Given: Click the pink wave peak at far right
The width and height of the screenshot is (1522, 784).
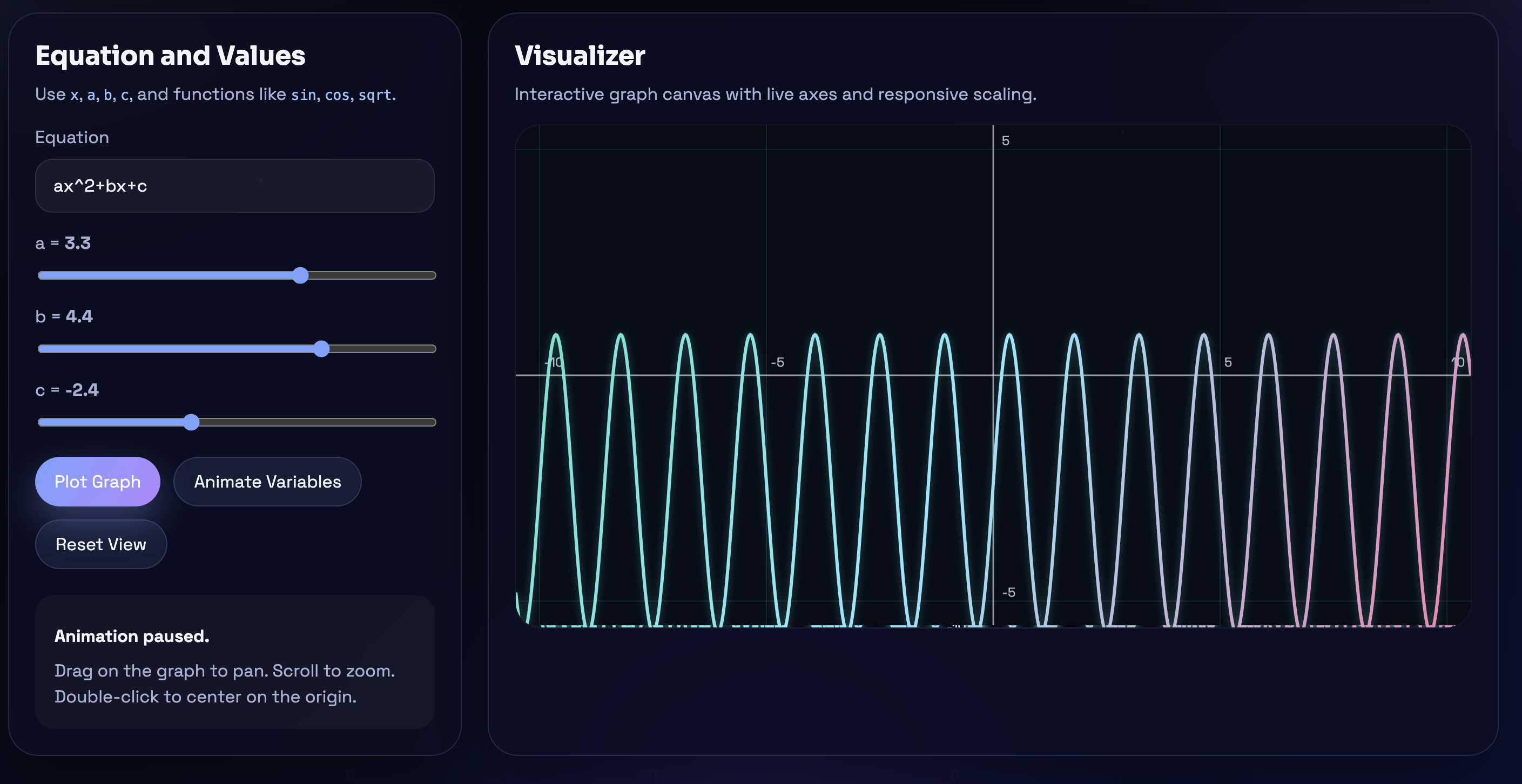Looking at the screenshot, I should 1463,335.
